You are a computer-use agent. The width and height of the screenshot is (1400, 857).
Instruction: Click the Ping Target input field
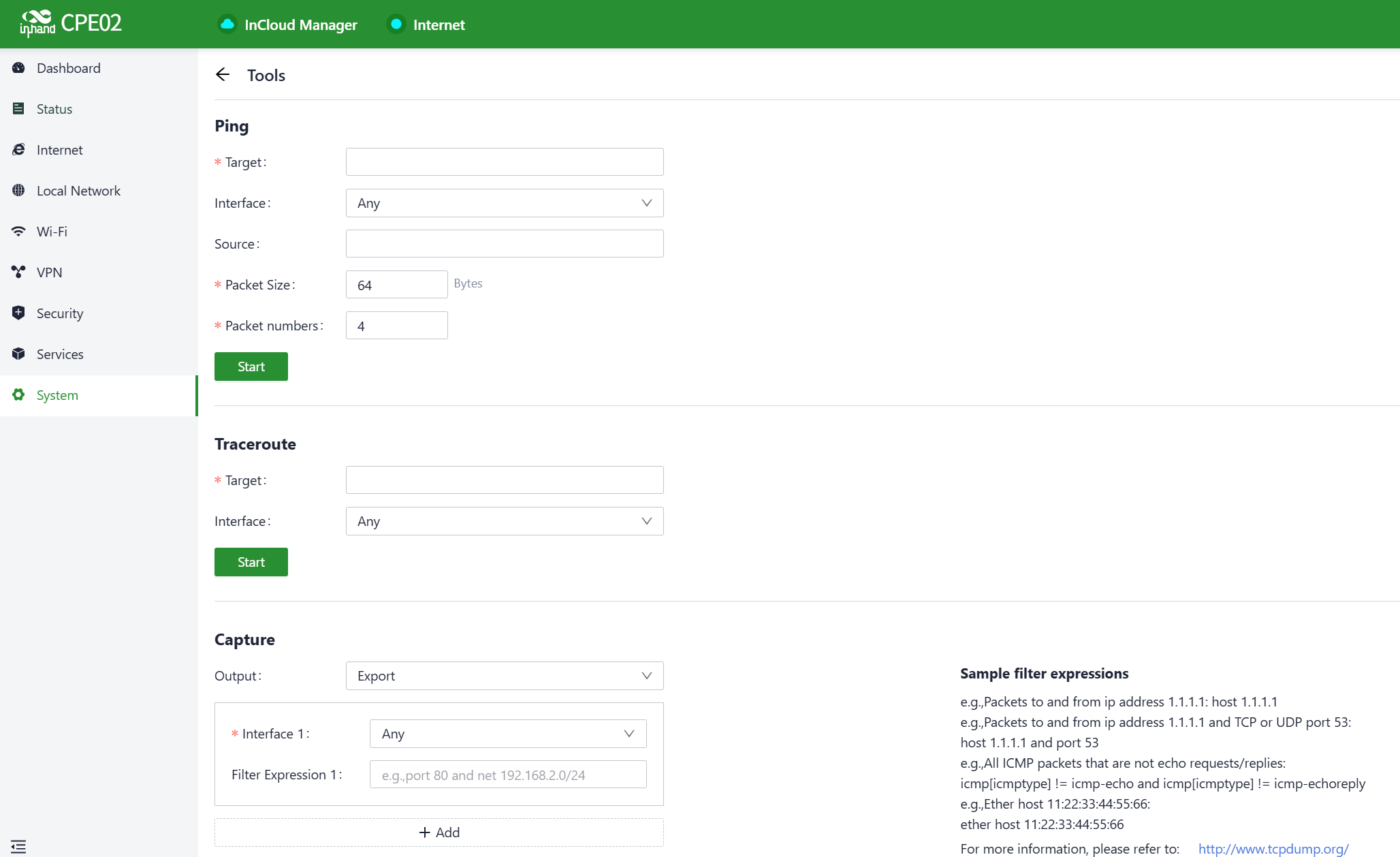point(504,162)
